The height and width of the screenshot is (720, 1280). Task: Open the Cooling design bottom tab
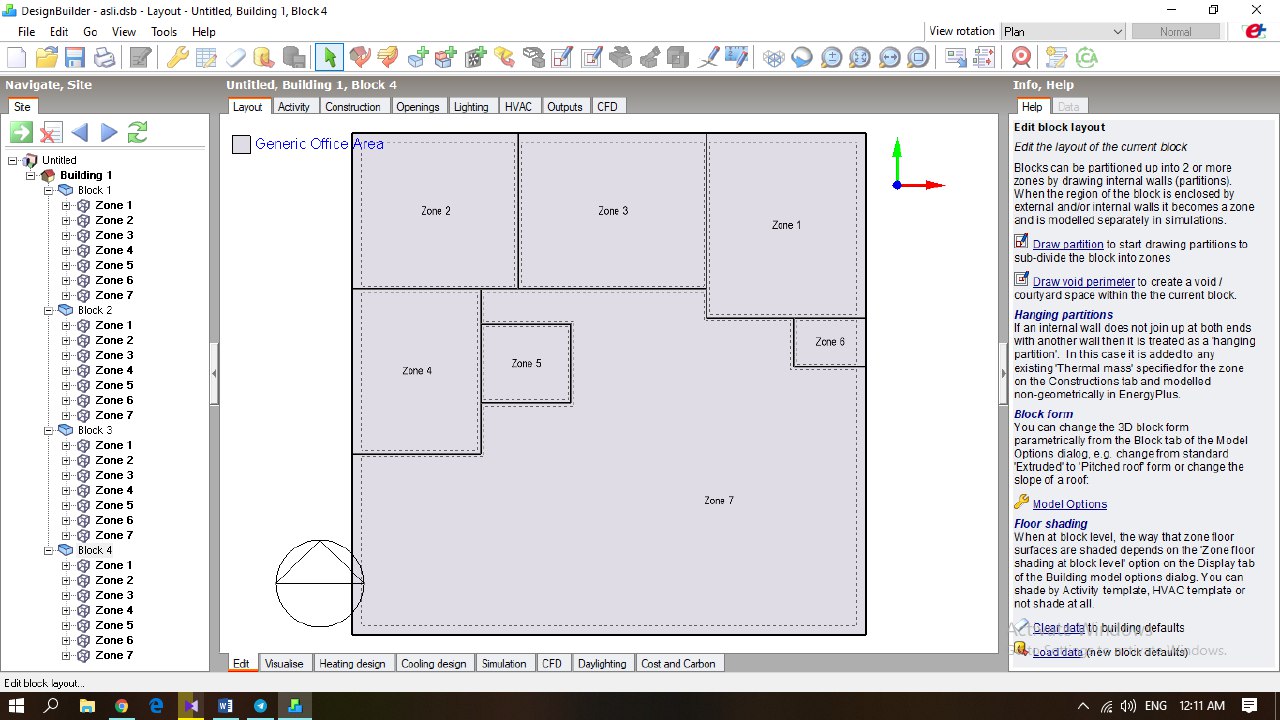(434, 663)
